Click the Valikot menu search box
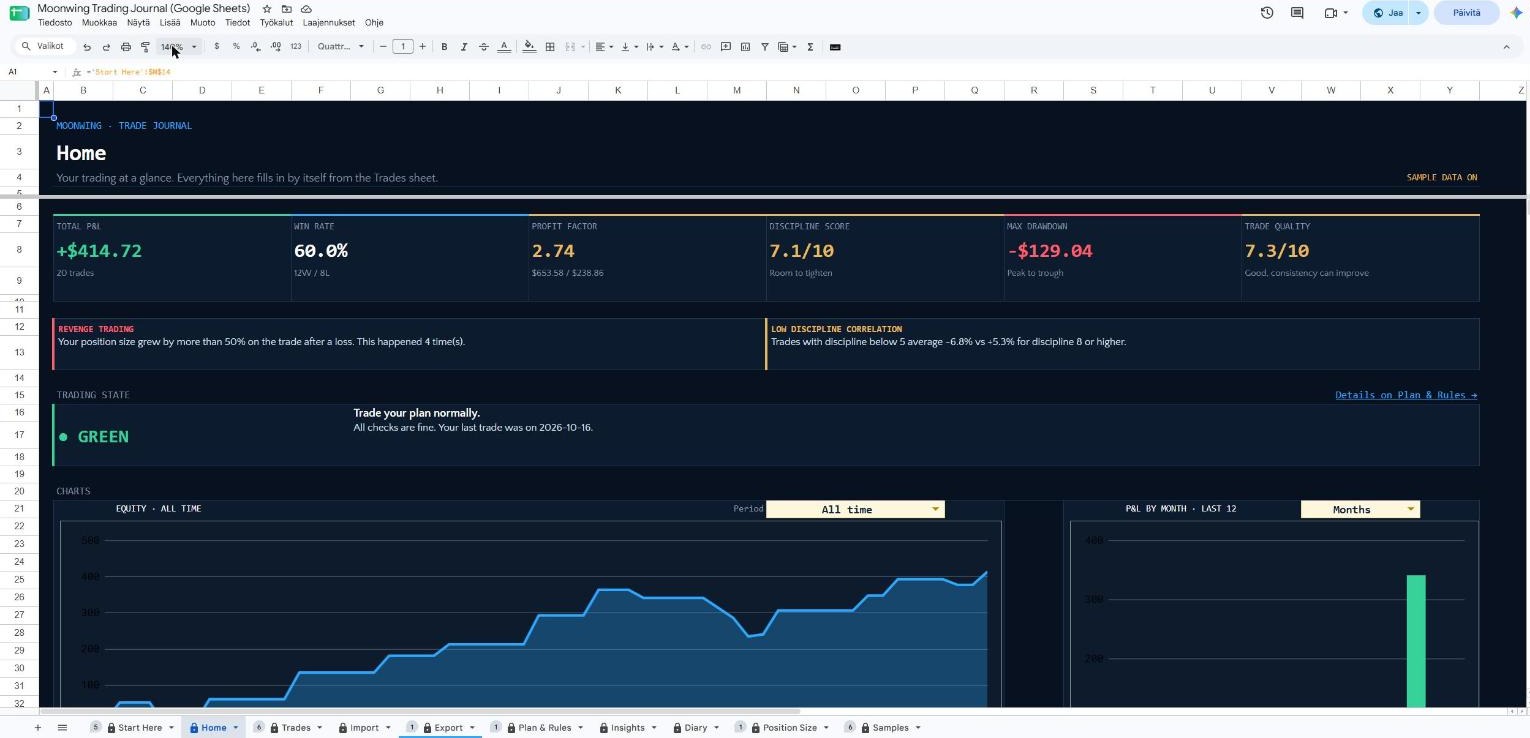1530x738 pixels. click(45, 47)
